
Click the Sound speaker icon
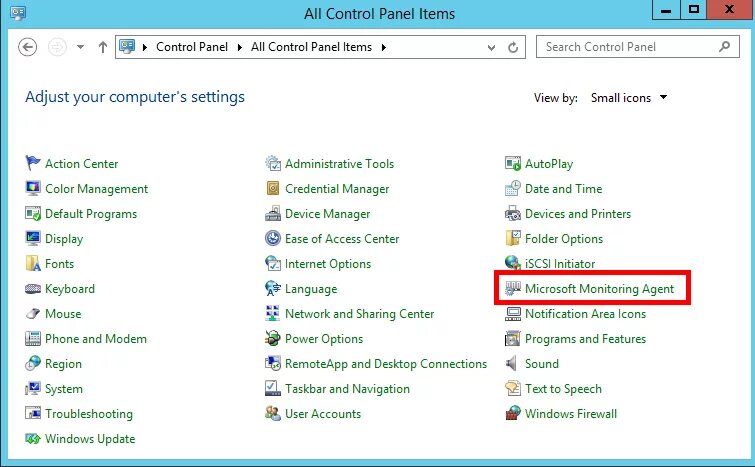click(x=511, y=363)
